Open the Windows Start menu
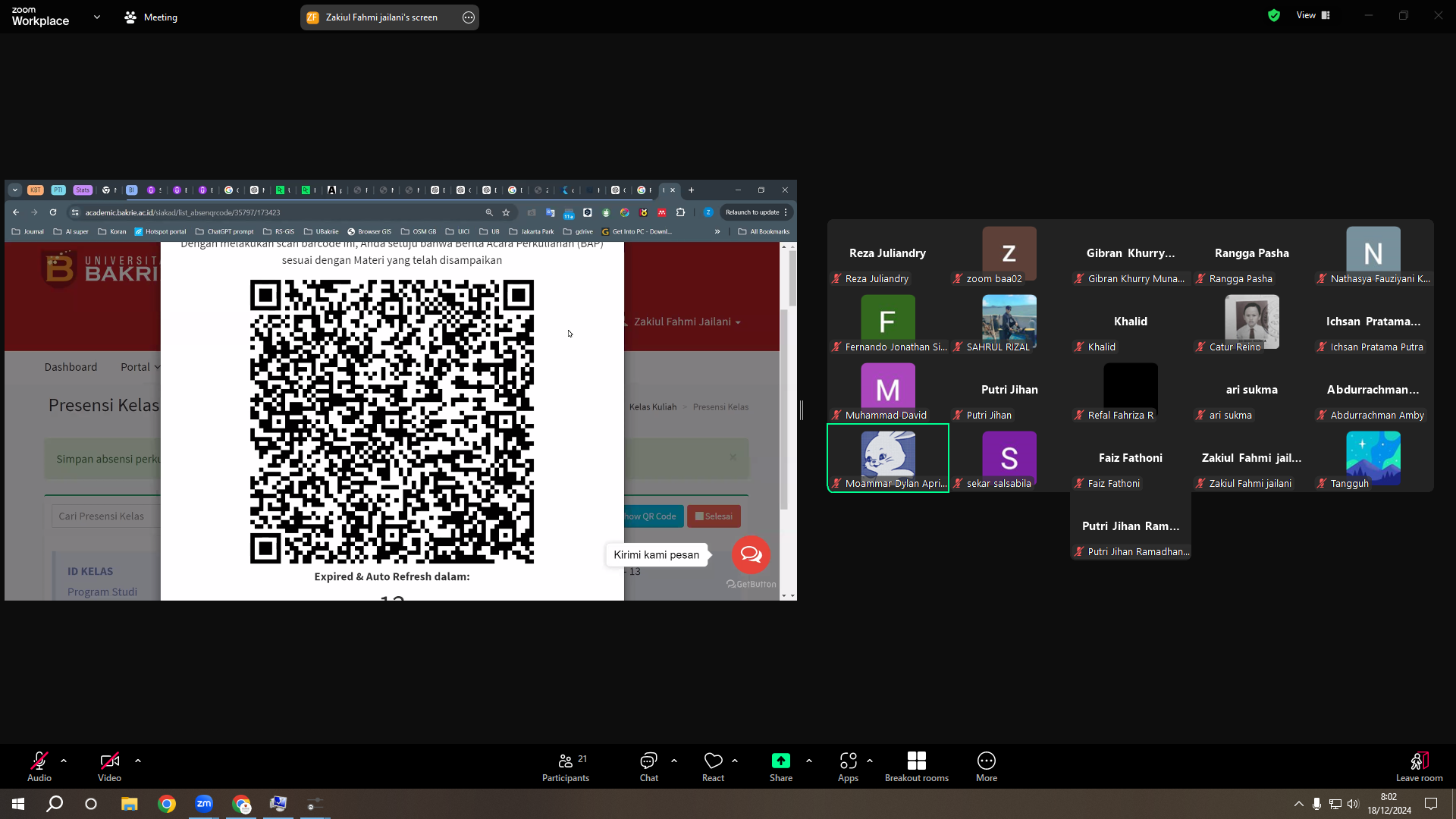Image resolution: width=1456 pixels, height=819 pixels. [x=18, y=804]
